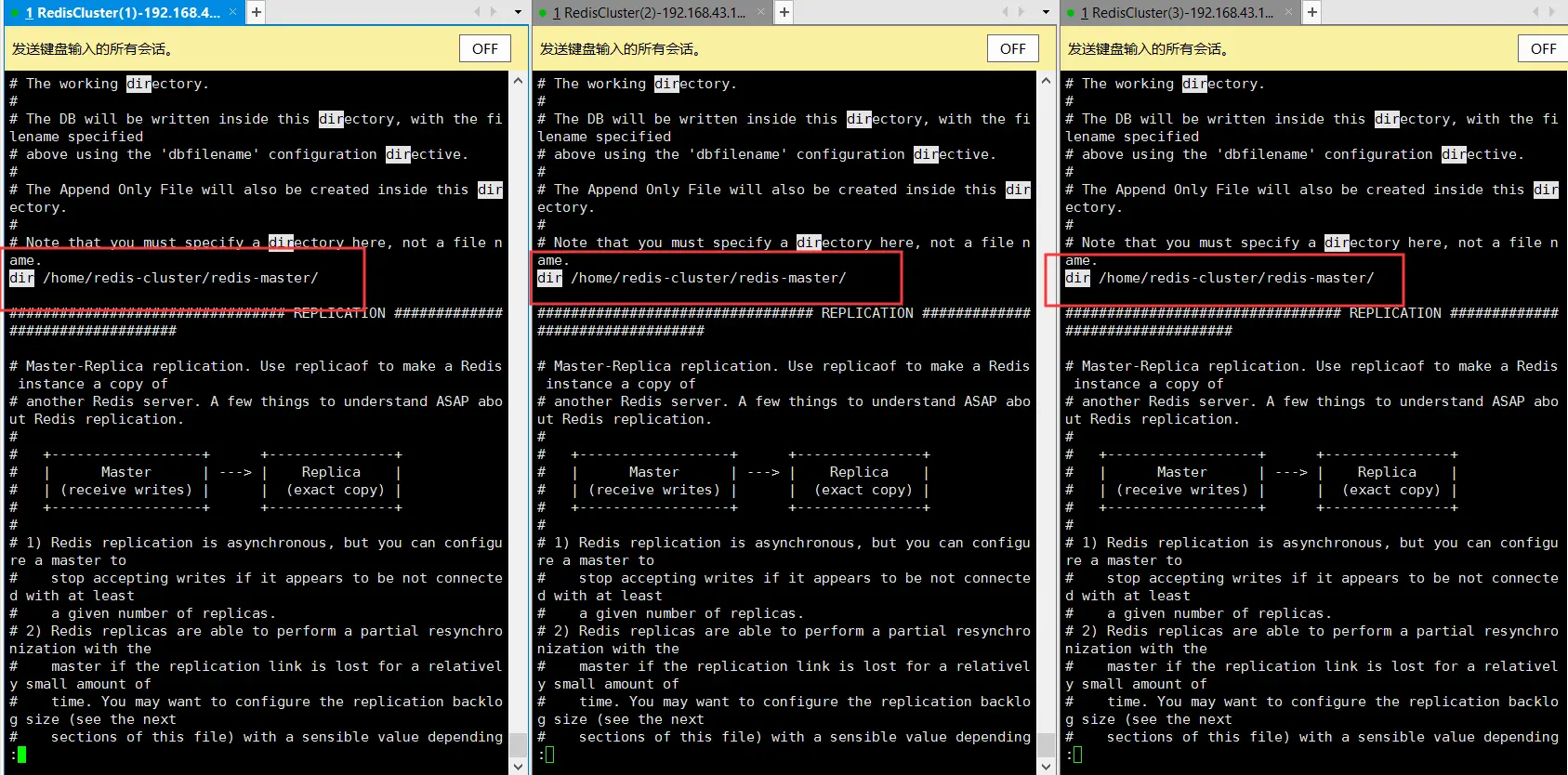Click the REPLICATION header in RedisCluster(1) pane
The height and width of the screenshot is (775, 1568).
click(339, 313)
